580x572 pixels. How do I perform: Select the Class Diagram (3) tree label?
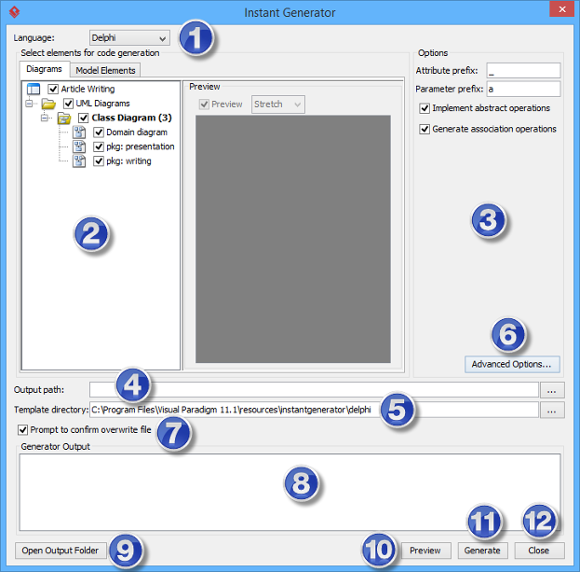[132, 118]
